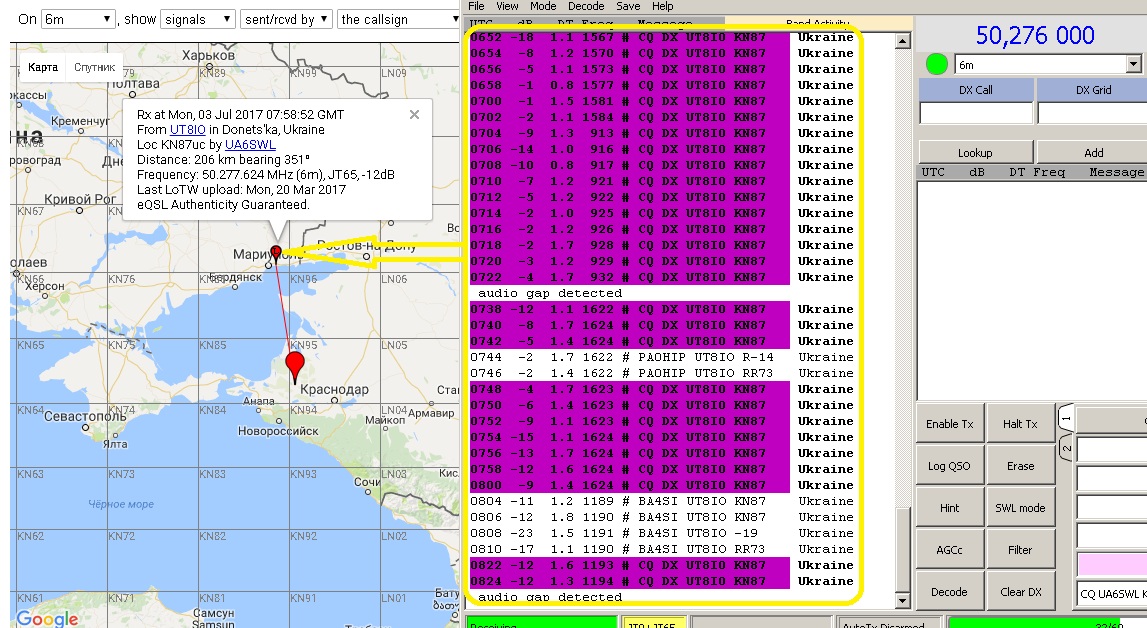Toggle the AGCc button
1147x628 pixels.
click(x=949, y=550)
